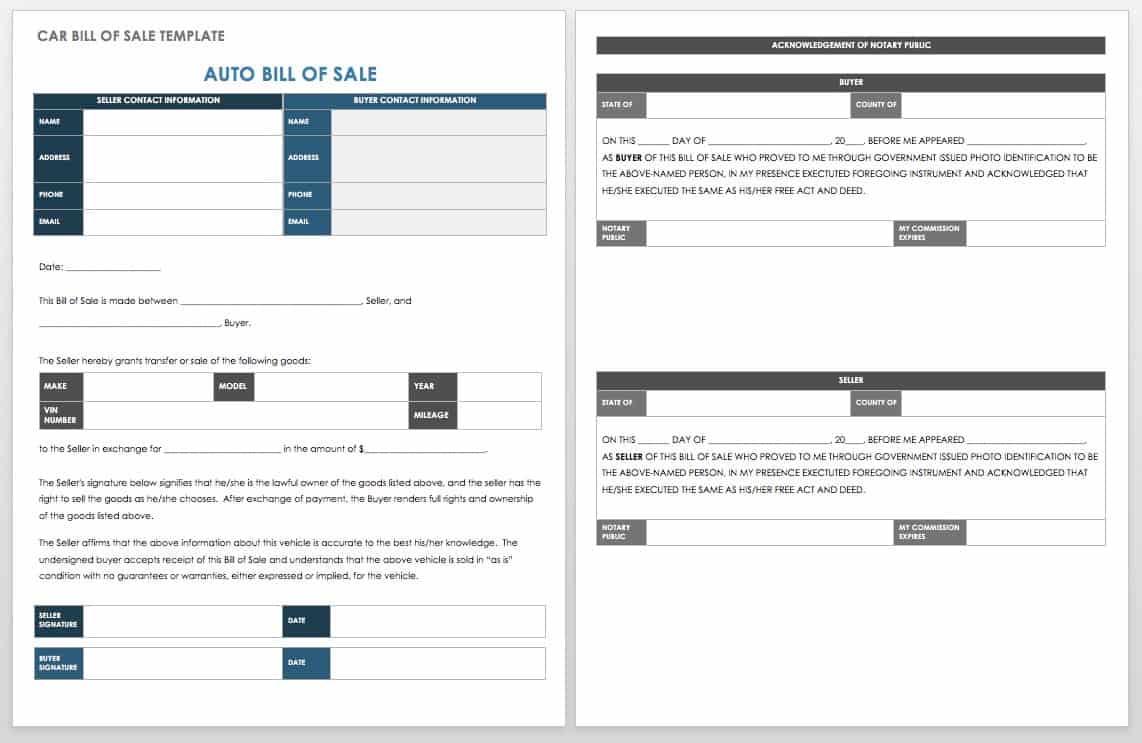Screen dimensions: 1142x743
Task: Click the seller Name input field
Action: tap(182, 122)
